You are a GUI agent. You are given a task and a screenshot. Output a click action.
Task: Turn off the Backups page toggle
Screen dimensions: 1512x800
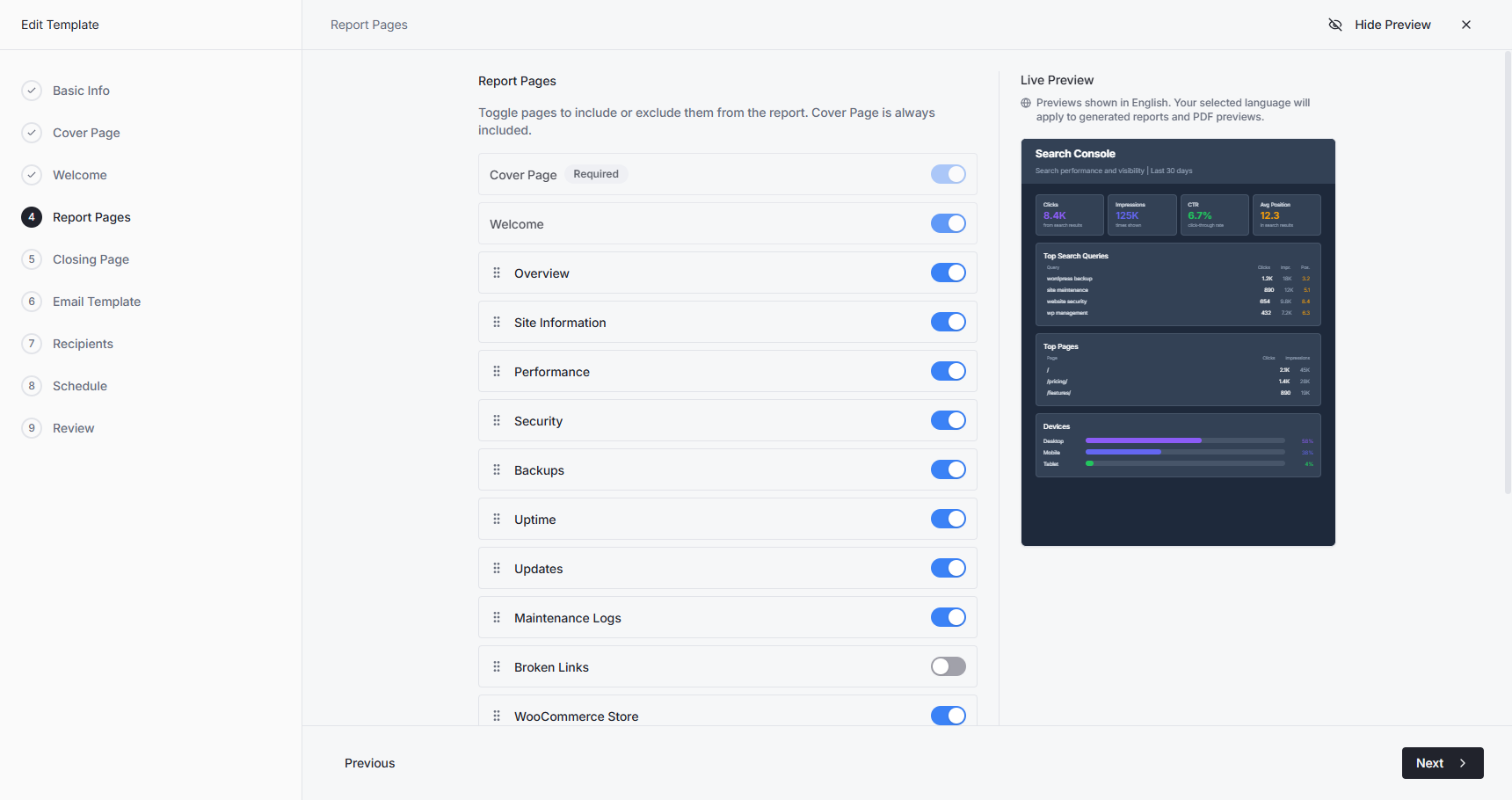(949, 469)
